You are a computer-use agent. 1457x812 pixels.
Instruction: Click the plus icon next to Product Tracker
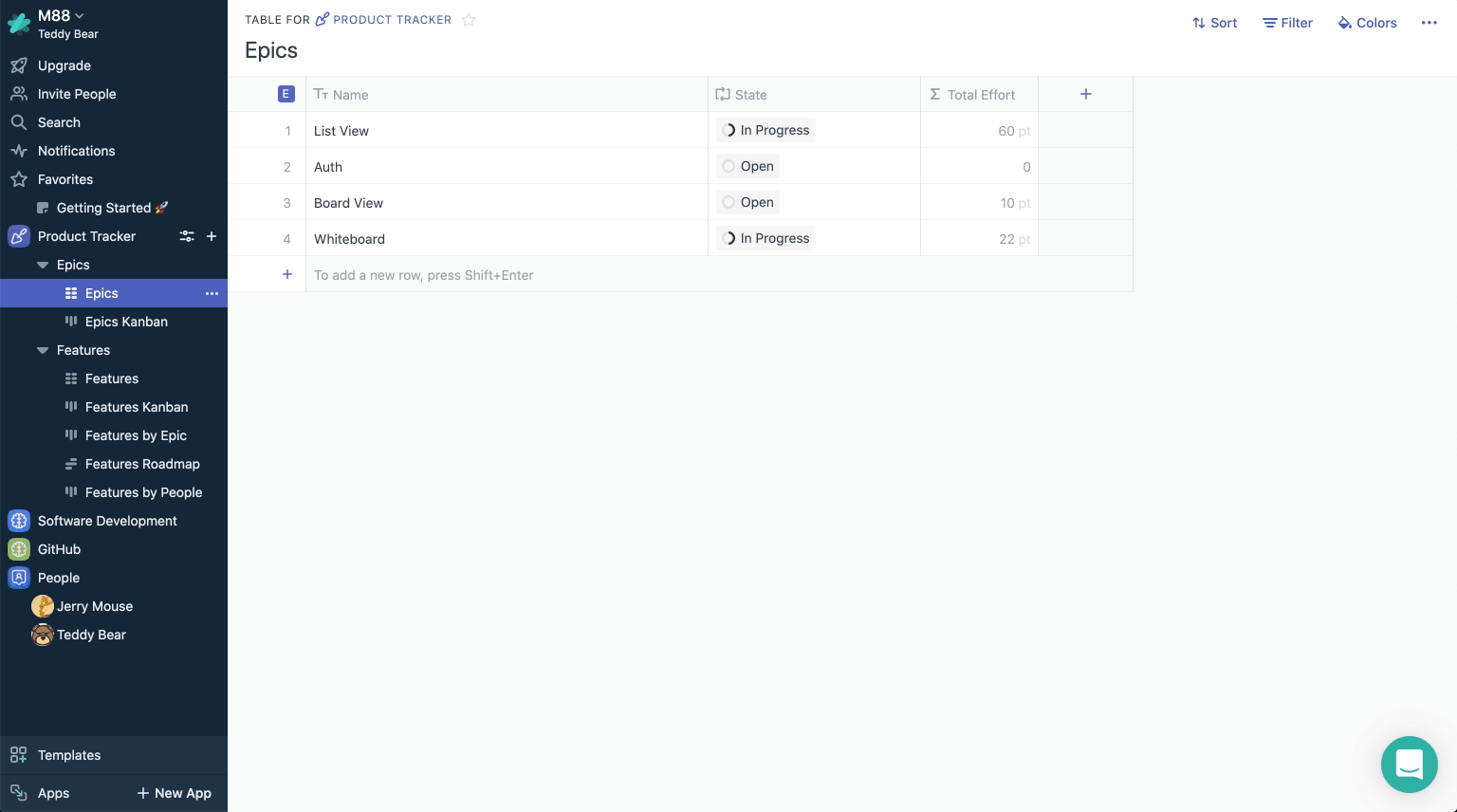212,236
